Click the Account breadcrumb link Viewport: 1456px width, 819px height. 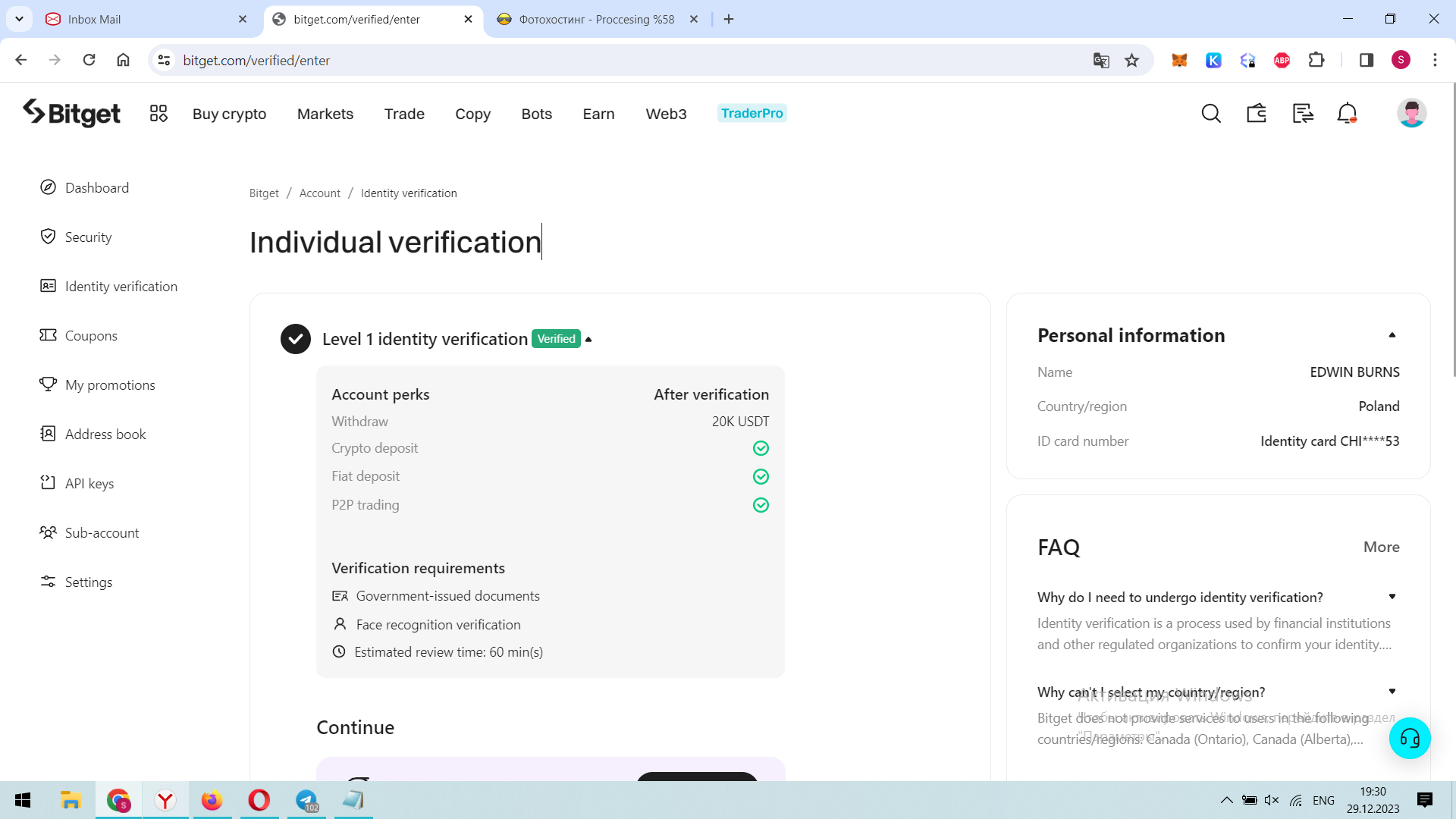[x=319, y=193]
